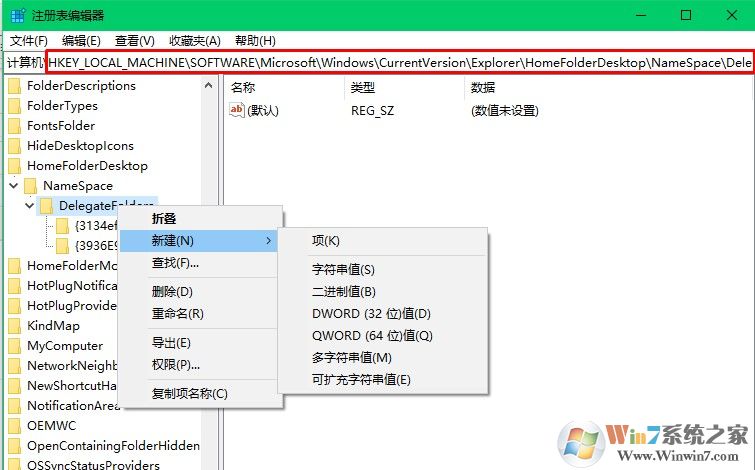The height and width of the screenshot is (470, 755).
Task: Select the {3134ef subkey folder icon
Action: point(62,226)
